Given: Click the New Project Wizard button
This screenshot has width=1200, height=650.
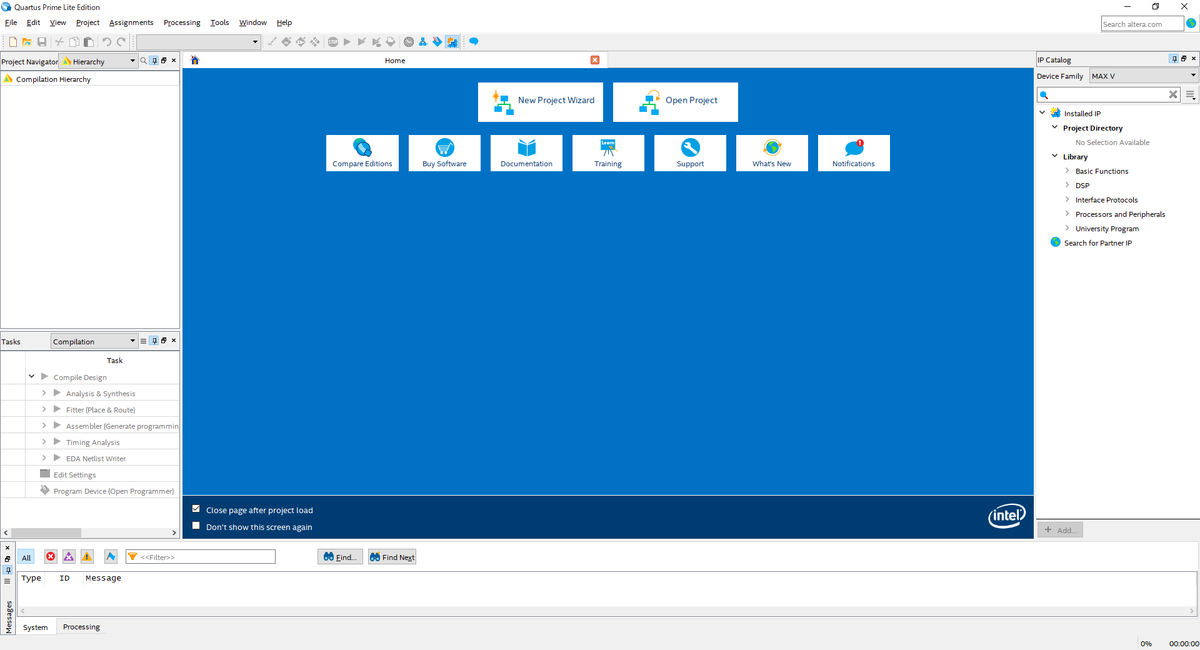Looking at the screenshot, I should click(540, 101).
